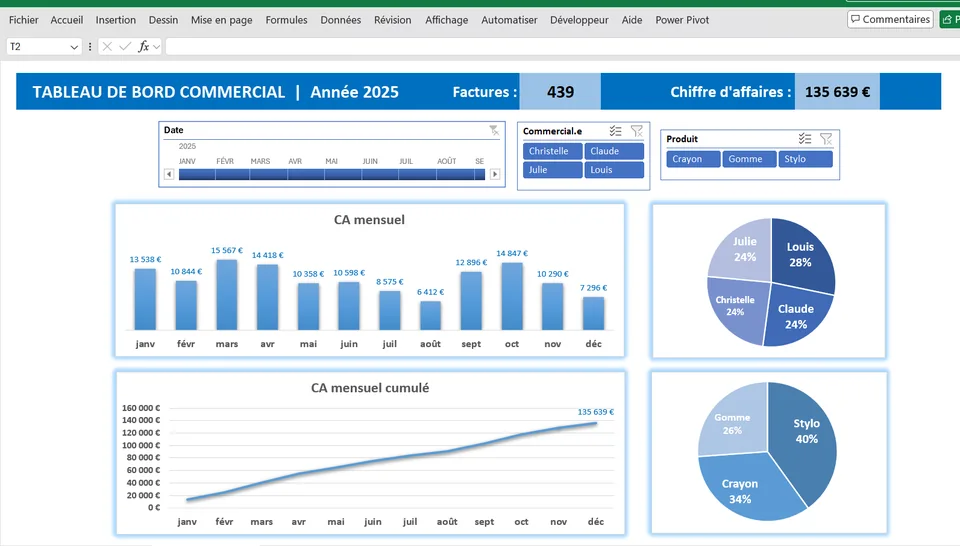Filter by Christelle in the slicer
This screenshot has width=960, height=546.
(552, 151)
